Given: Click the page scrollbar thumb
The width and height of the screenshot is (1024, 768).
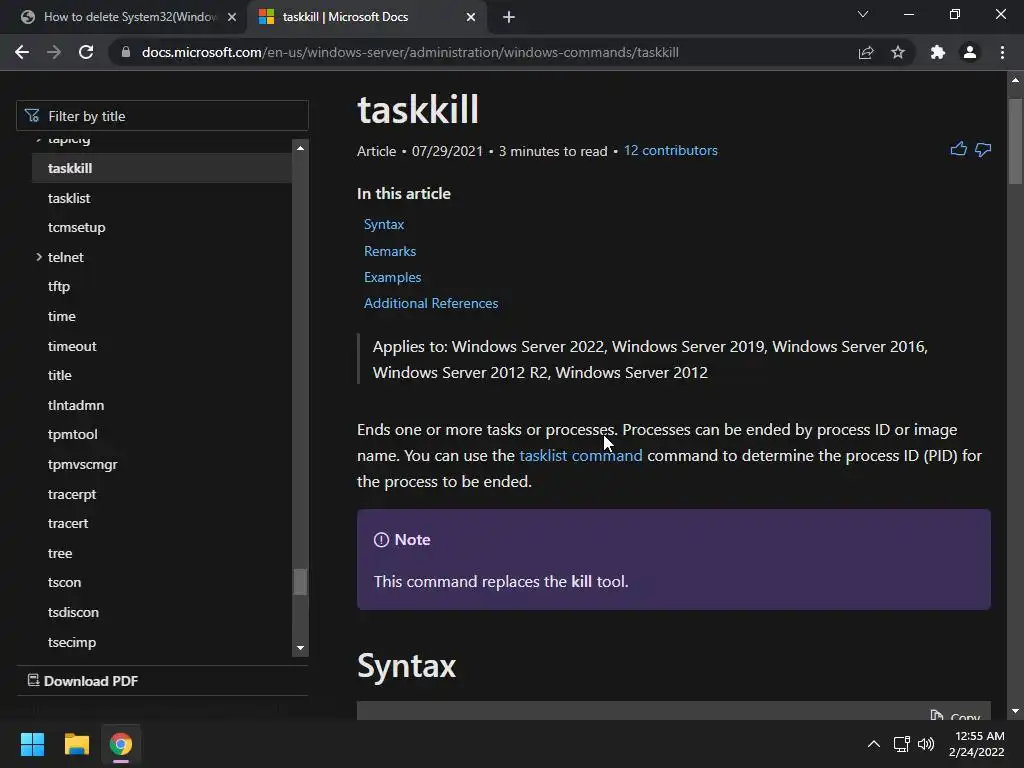Looking at the screenshot, I should tap(1015, 141).
